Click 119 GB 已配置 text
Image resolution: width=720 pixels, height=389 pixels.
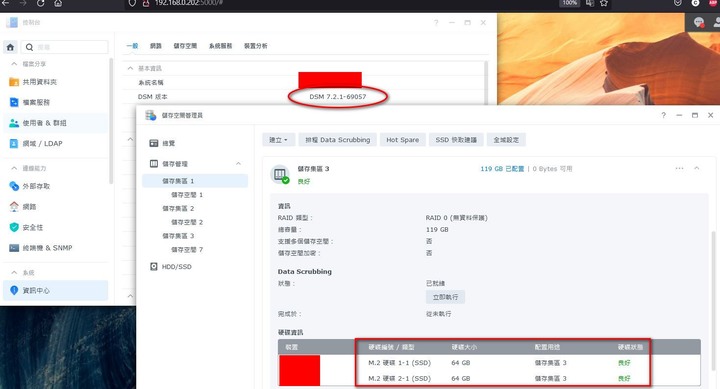tap(502, 169)
